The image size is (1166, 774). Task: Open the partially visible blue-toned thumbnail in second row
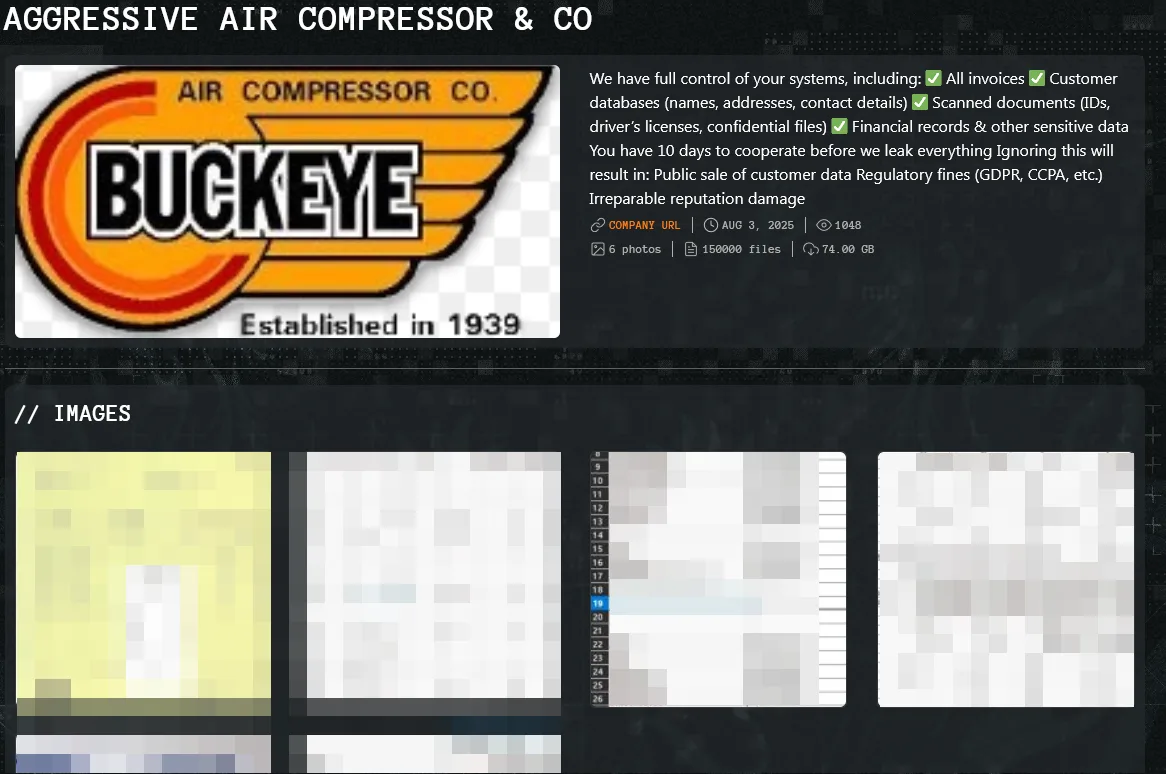click(144, 754)
